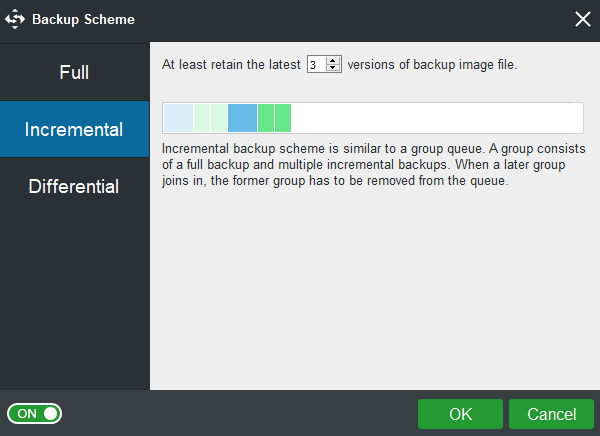Click the Backup Scheme title text
Screen dimensions: 600x436
point(83,19)
